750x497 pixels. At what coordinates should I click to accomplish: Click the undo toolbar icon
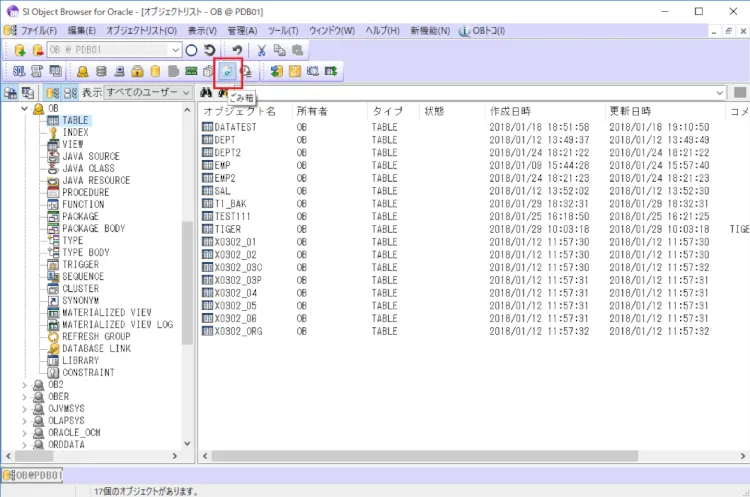click(x=237, y=50)
